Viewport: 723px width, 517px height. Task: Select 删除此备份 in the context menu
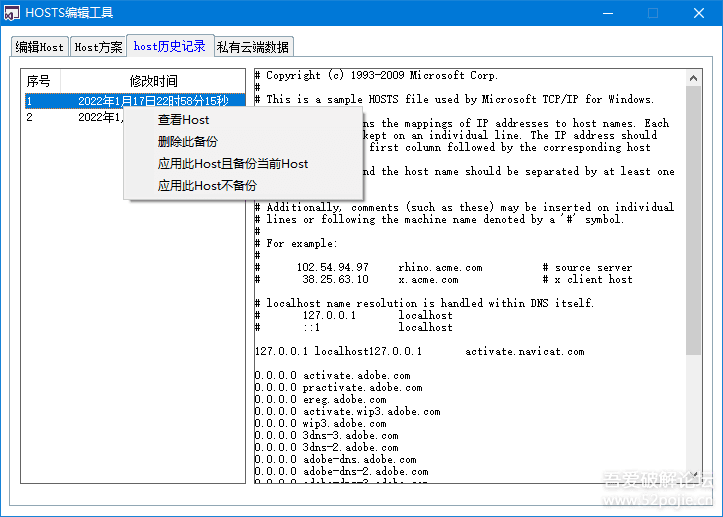point(187,142)
